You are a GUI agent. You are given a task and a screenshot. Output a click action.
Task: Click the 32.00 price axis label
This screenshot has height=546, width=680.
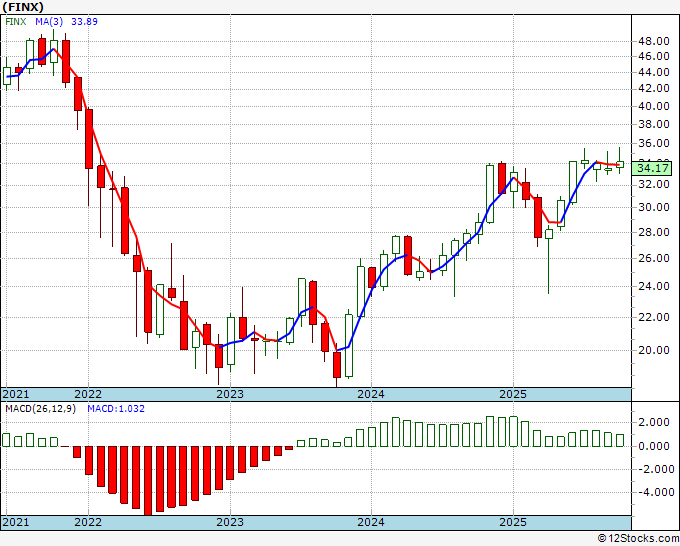point(654,184)
